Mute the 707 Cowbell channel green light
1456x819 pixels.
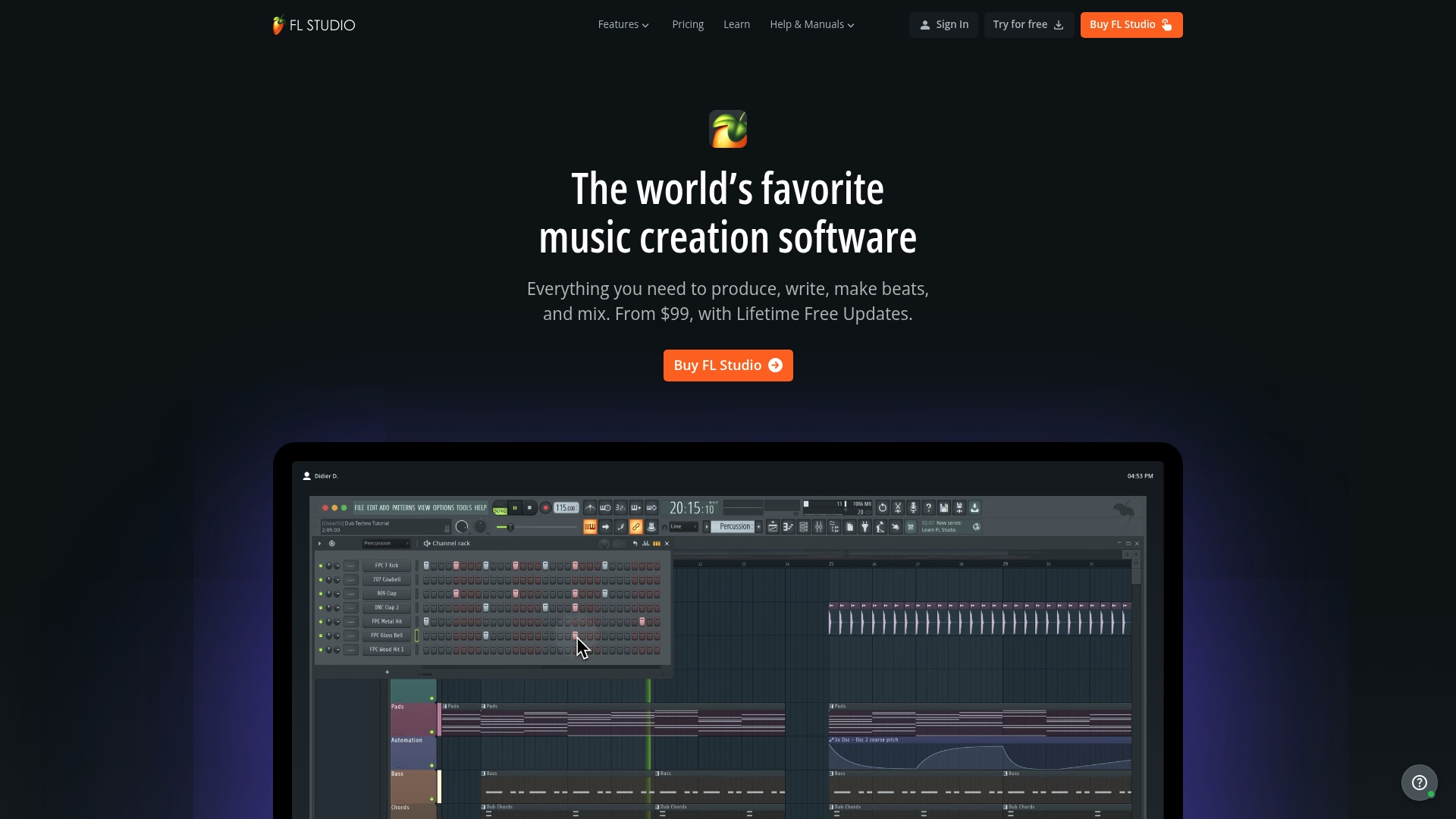[321, 579]
